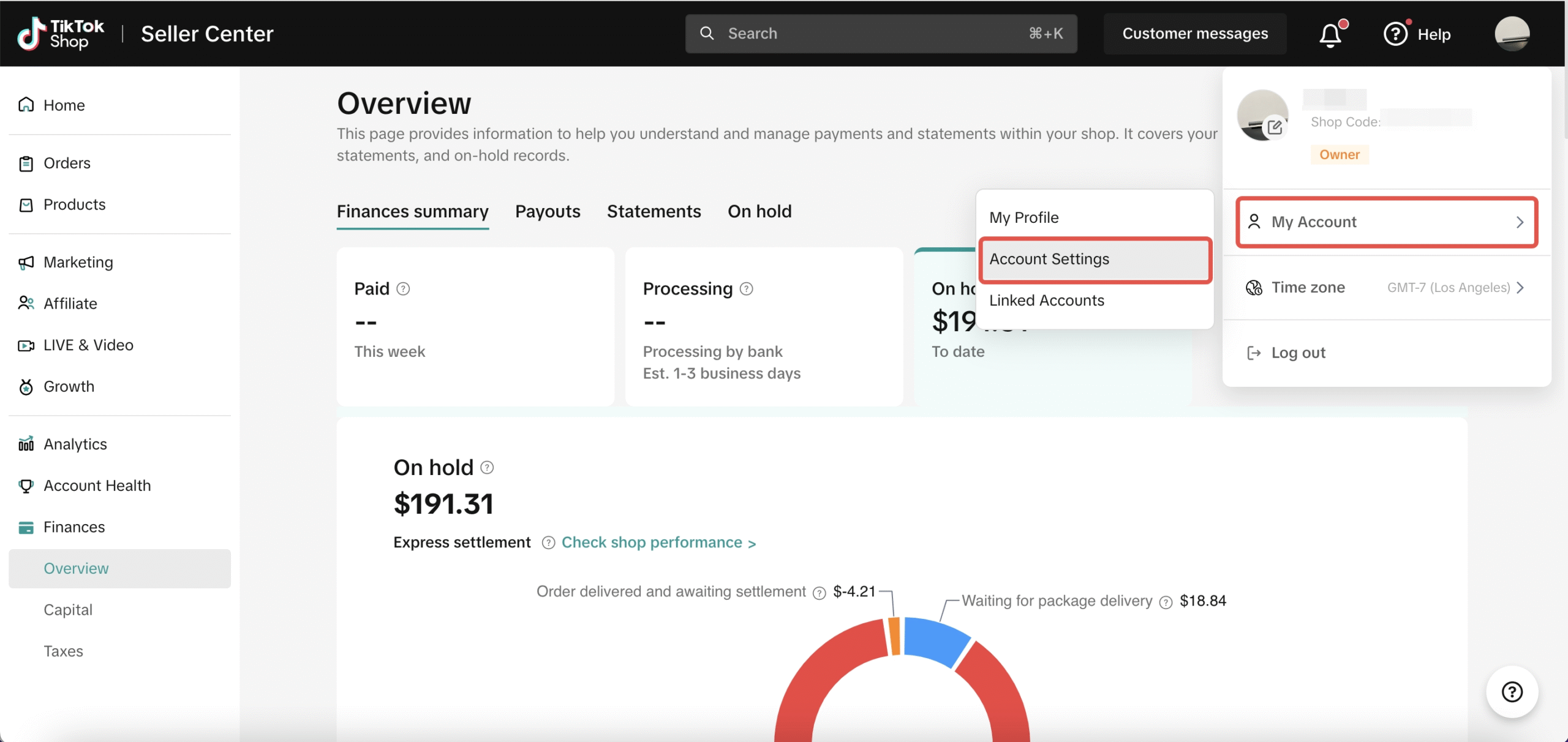Collapse the Finances sidebar section
The image size is (1568, 742).
pyautogui.click(x=73, y=527)
